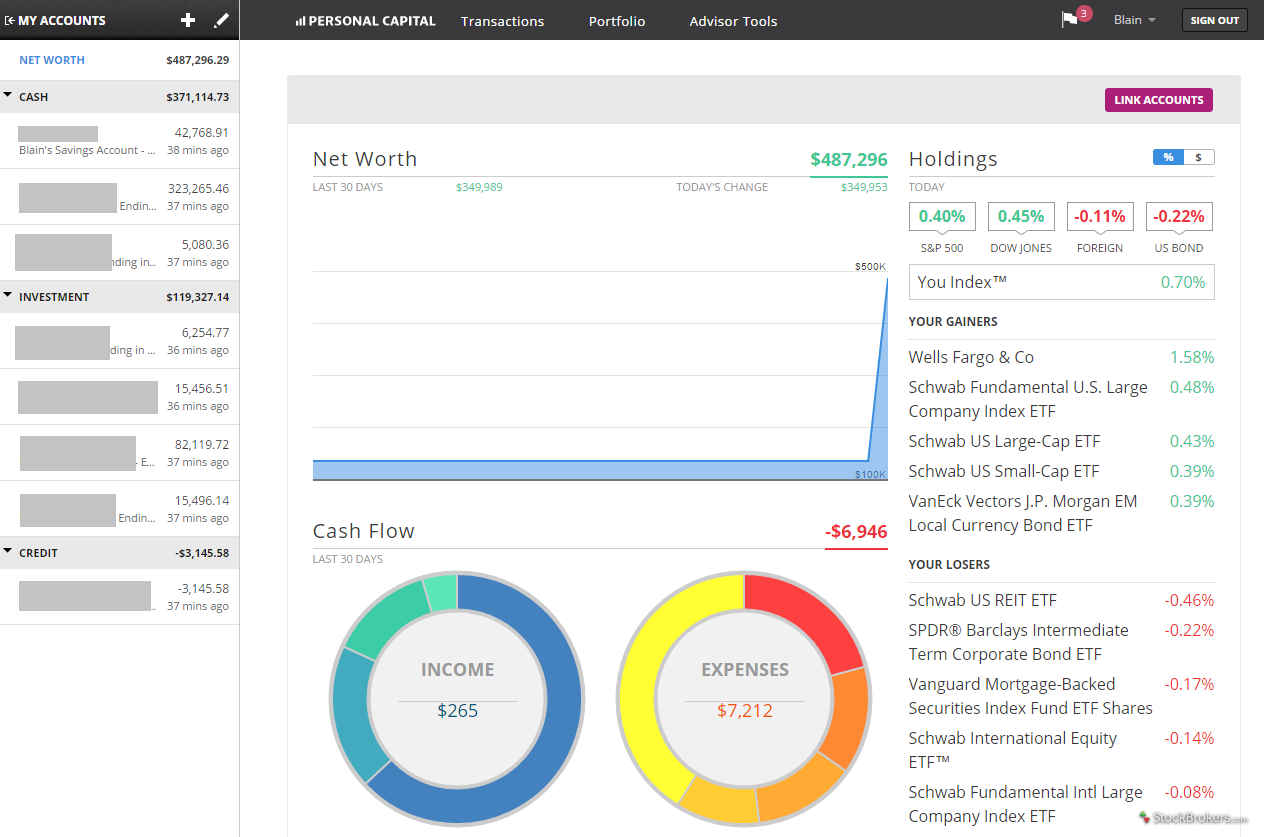Screen dimensions: 1264x837
Task: Click Schwab US REIT ETF loser
Action: point(983,600)
